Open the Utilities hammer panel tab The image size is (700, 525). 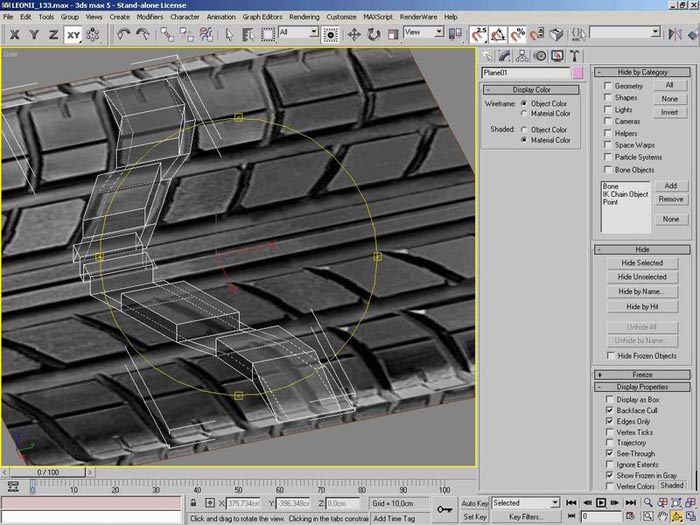click(x=577, y=56)
